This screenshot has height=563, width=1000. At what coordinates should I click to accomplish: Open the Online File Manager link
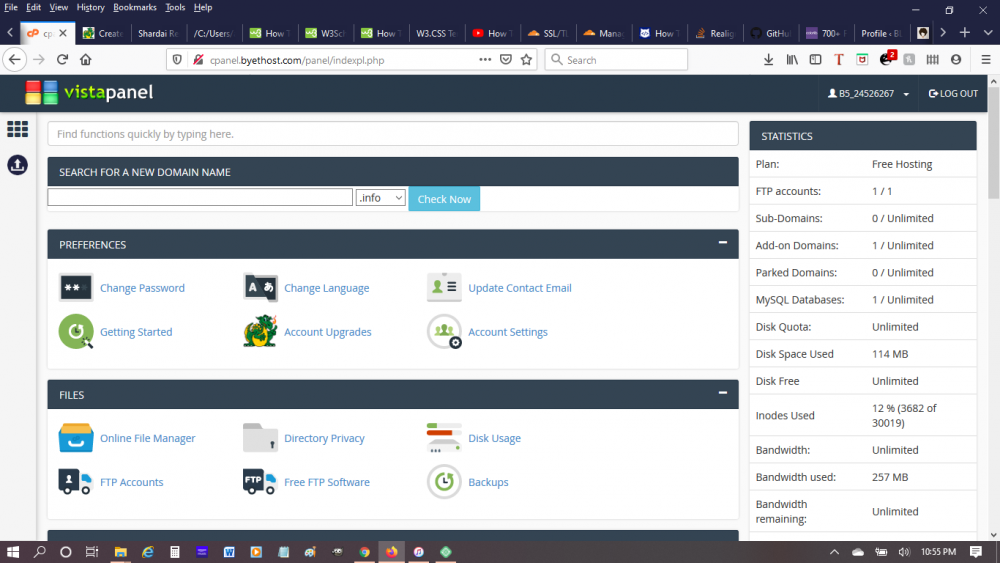pyautogui.click(x=147, y=438)
